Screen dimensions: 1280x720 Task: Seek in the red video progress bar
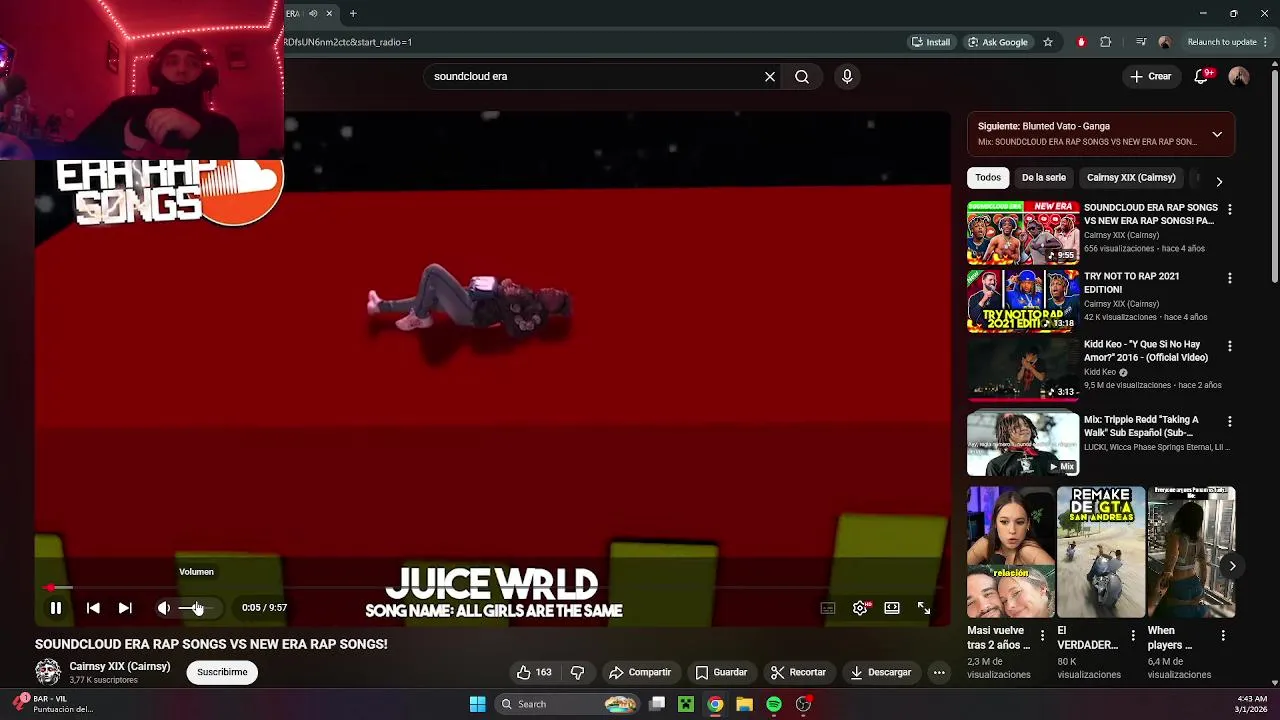pyautogui.click(x=491, y=588)
